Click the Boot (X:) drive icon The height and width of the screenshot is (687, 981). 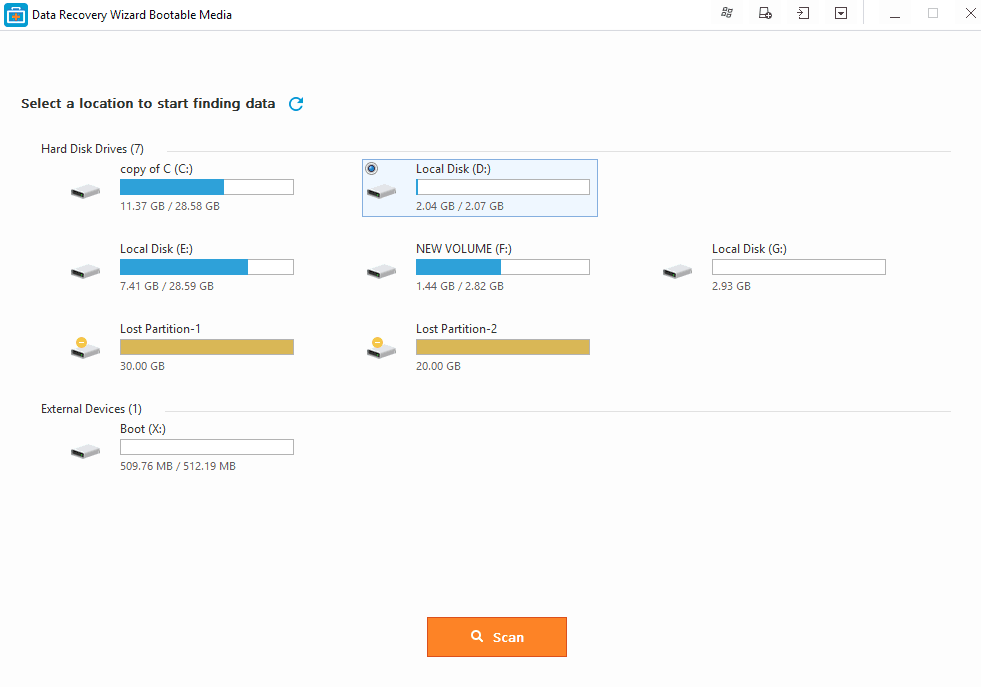(x=85, y=451)
